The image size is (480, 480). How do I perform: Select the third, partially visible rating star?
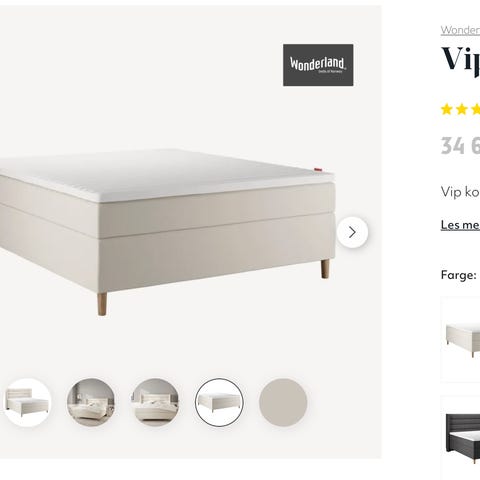pos(476,109)
